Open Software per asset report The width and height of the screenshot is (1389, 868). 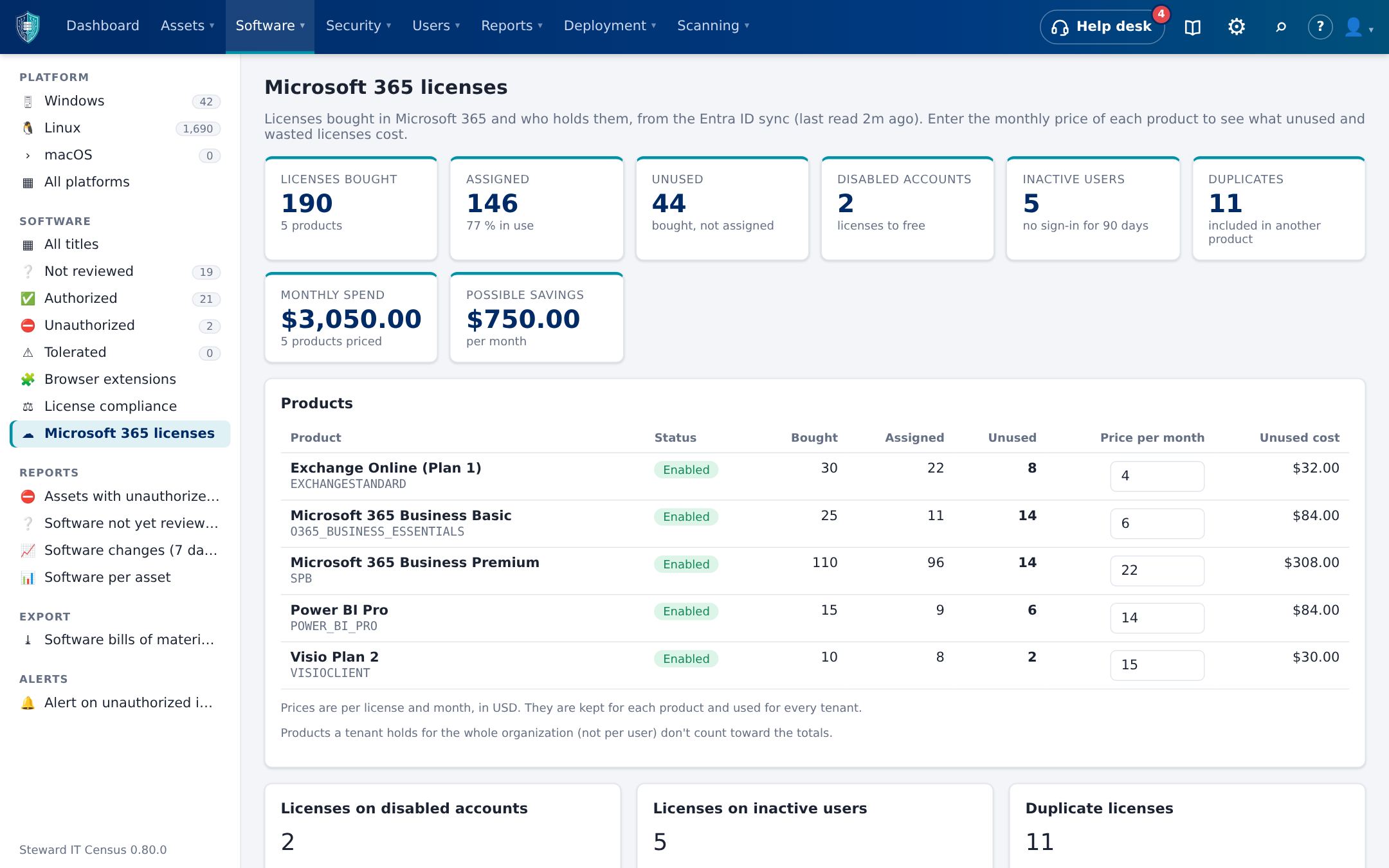click(x=120, y=578)
